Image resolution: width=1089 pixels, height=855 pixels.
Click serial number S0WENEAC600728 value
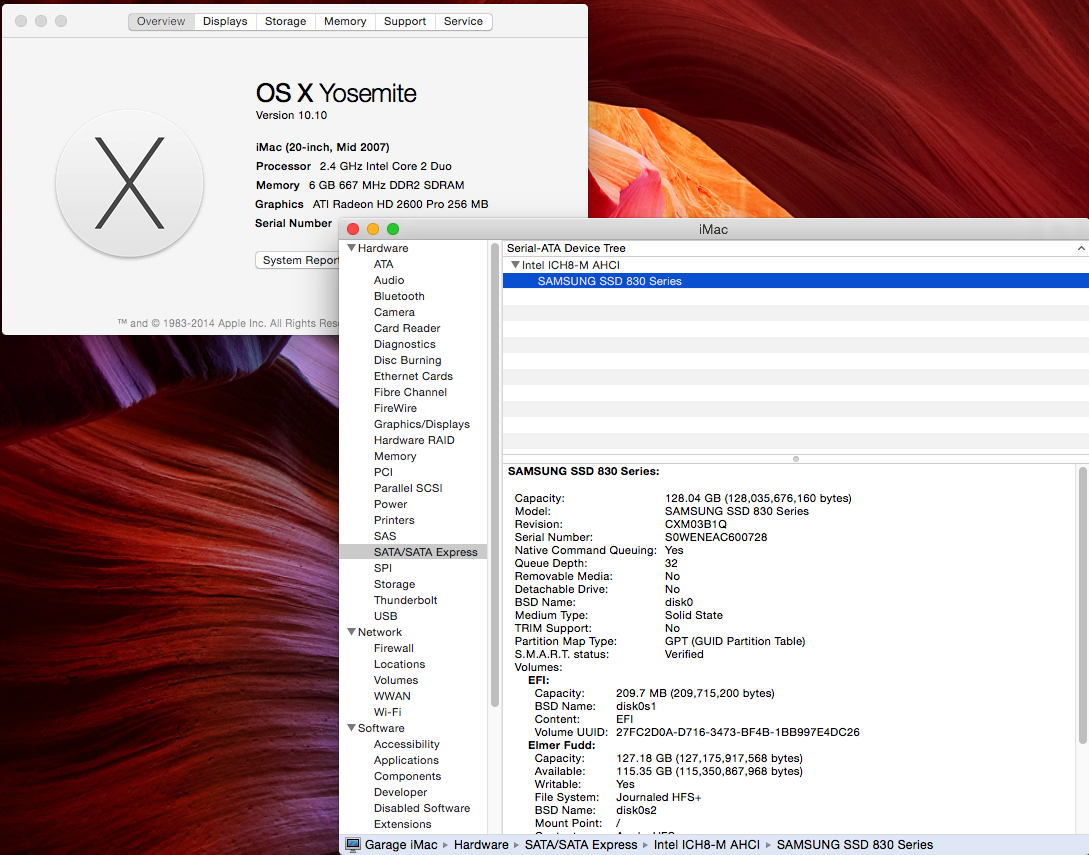point(715,537)
